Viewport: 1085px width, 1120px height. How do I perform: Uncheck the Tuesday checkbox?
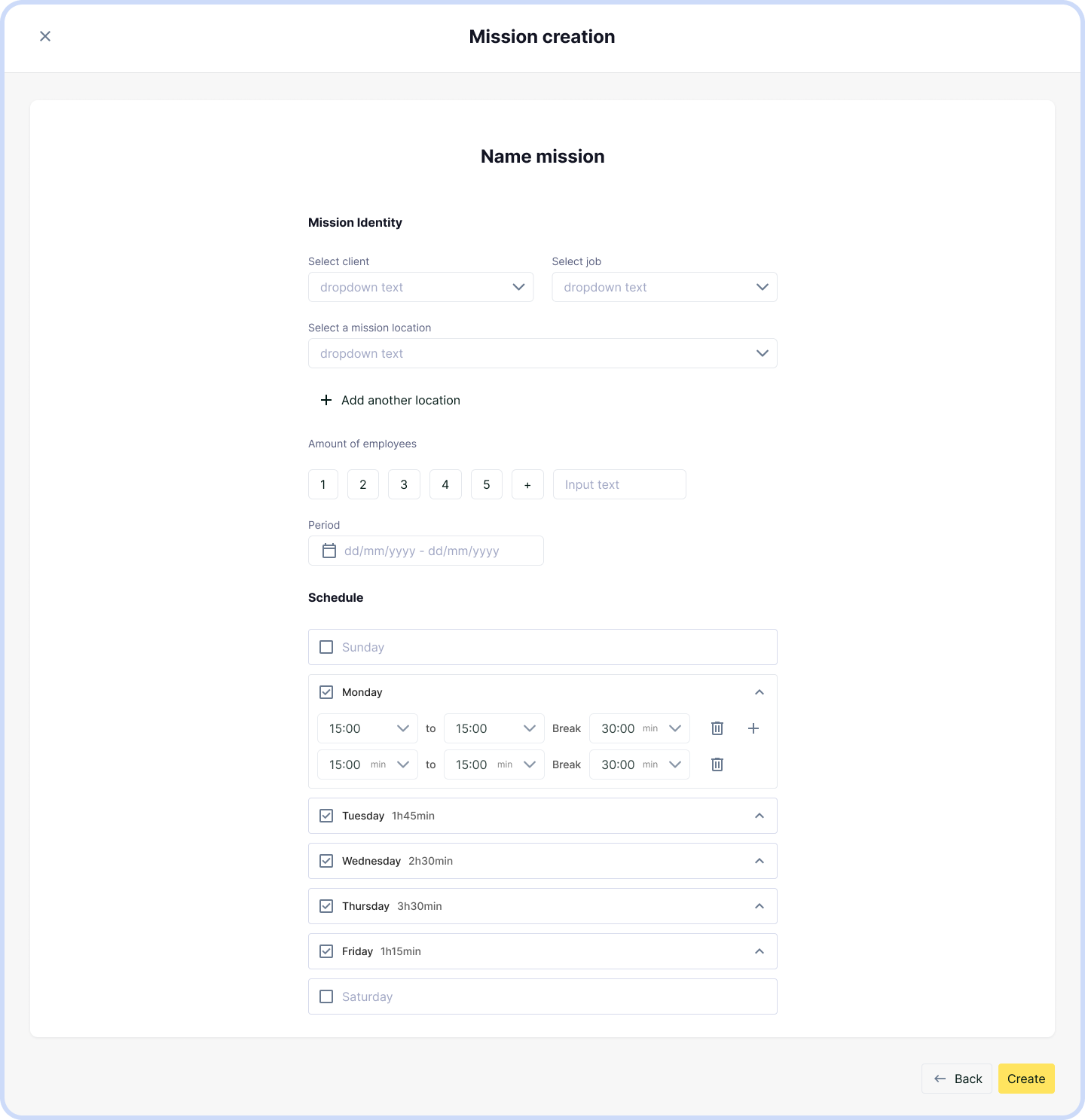pos(326,816)
